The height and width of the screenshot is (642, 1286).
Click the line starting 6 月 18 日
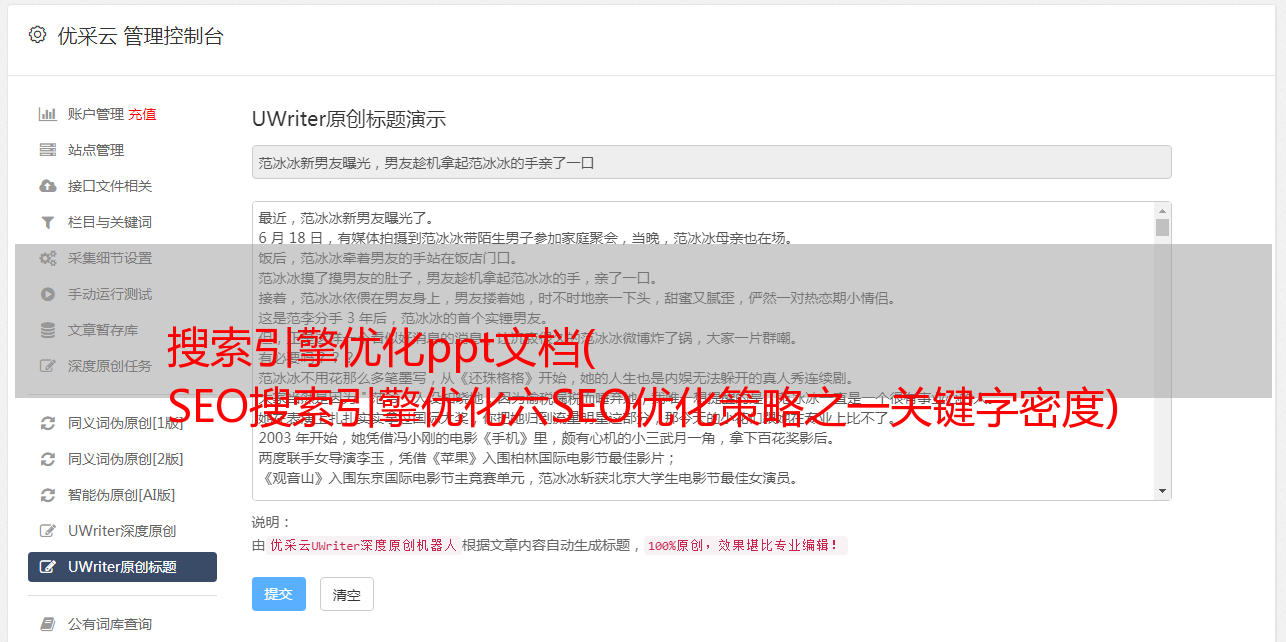click(x=525, y=238)
